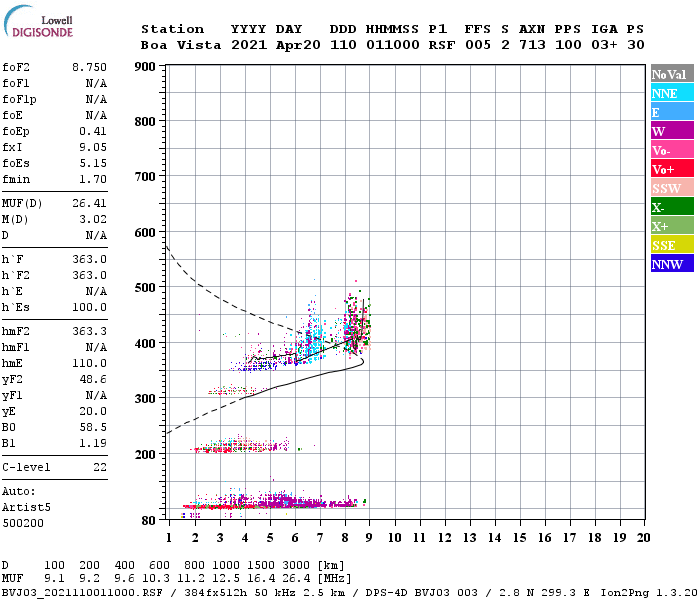Screen dimensions: 700x600
Task: Select the NNE cyan legend swatch
Action: tap(672, 93)
